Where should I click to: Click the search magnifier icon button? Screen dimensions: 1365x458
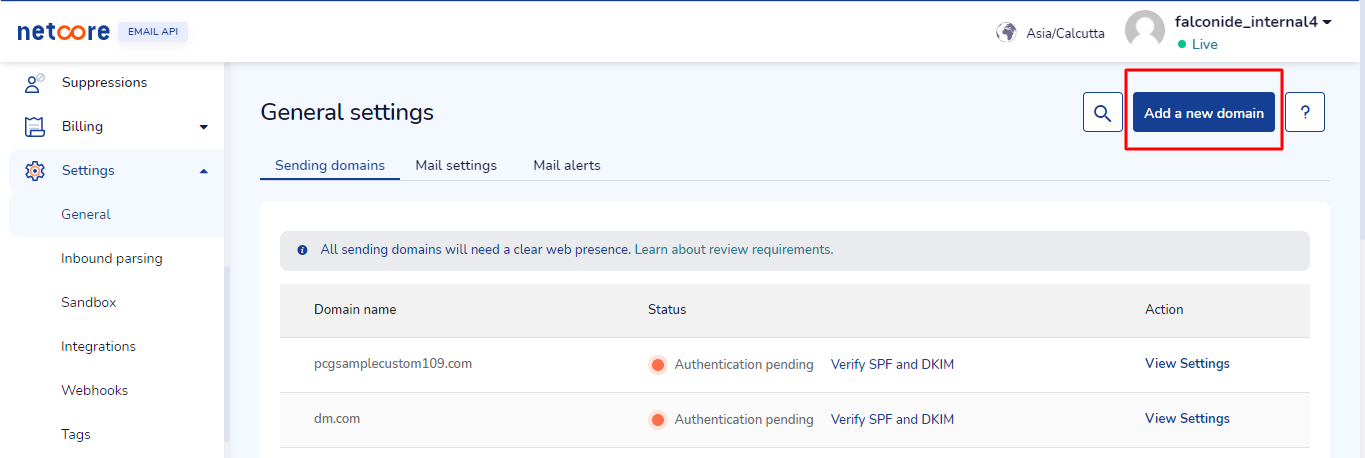pyautogui.click(x=1102, y=113)
